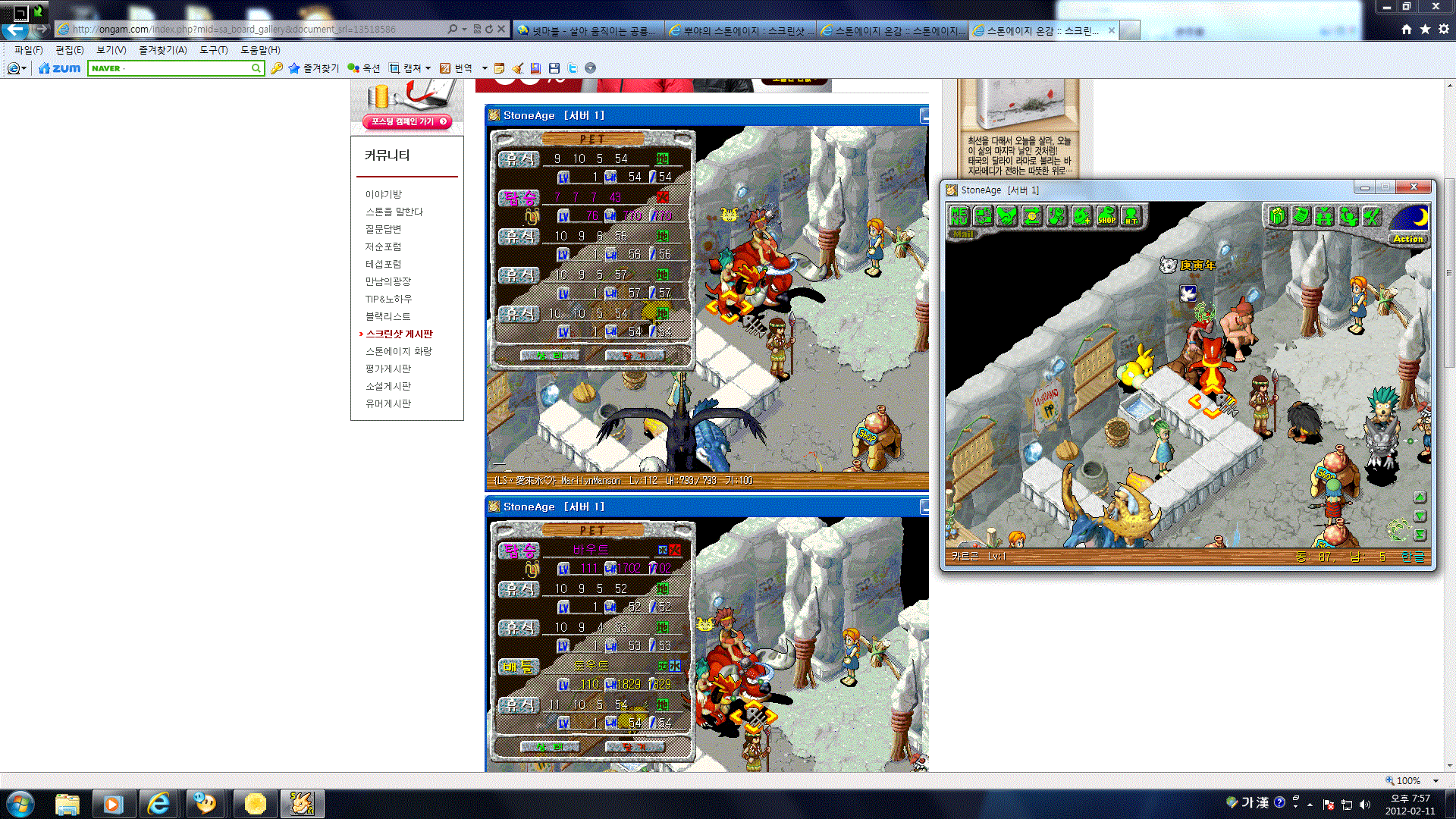
Task: Open the 이야기방 community link
Action: [x=384, y=195]
